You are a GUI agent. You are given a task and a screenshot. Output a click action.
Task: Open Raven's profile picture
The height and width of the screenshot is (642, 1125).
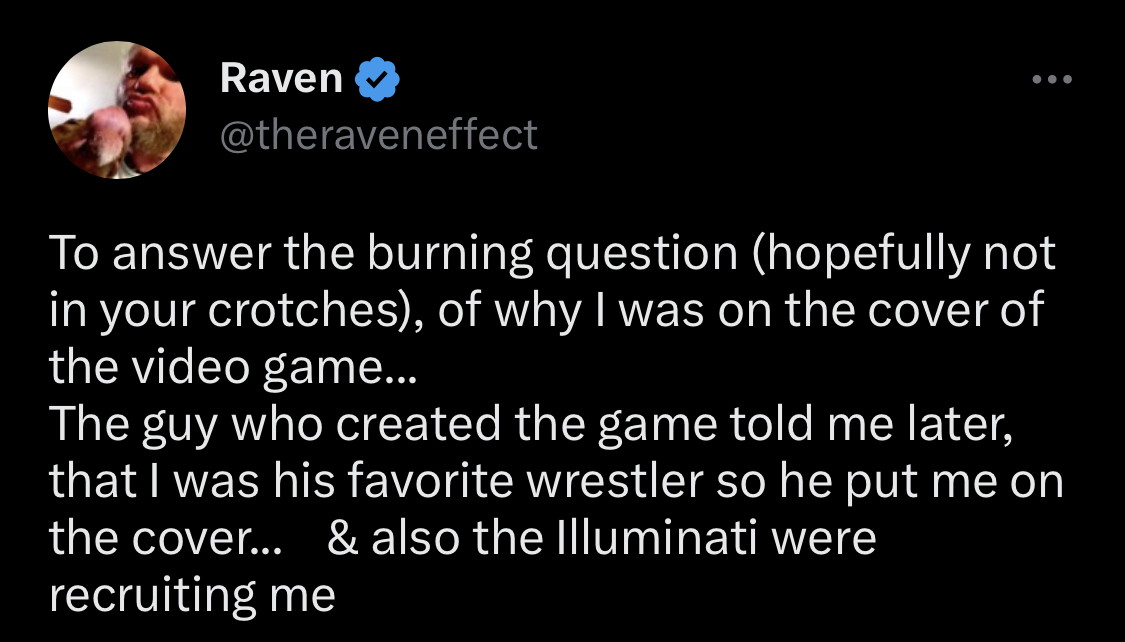point(118,110)
